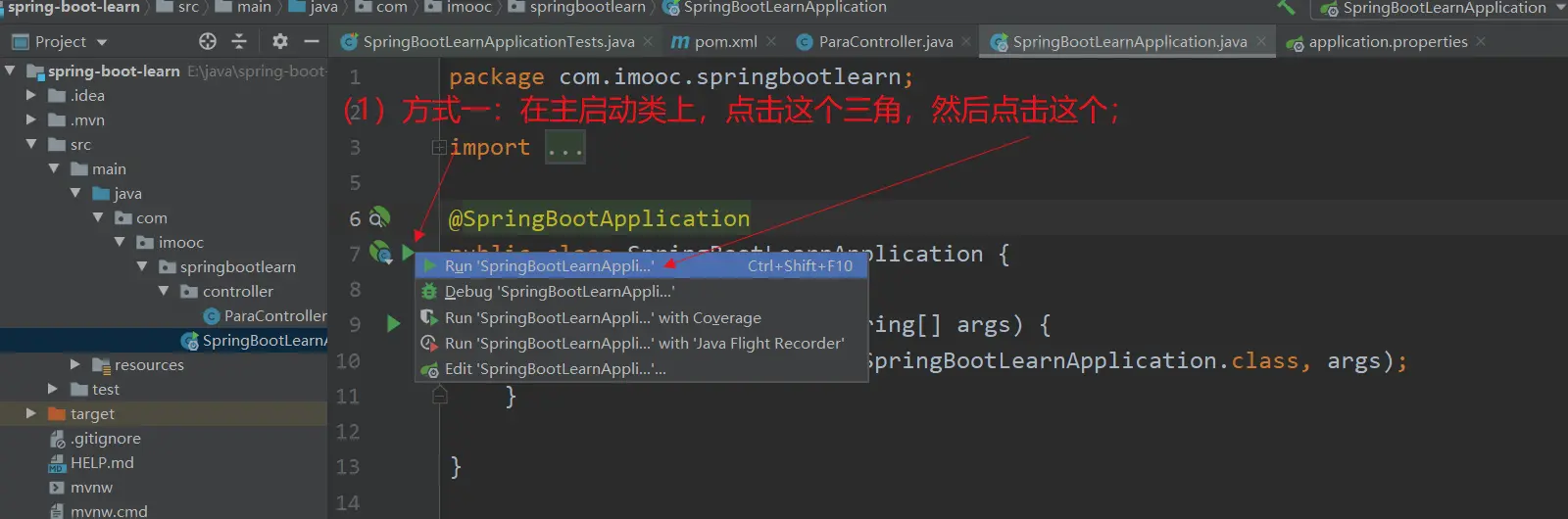Hide the Project panel with minus icon
Screen dimensions: 1568x519
click(312, 41)
